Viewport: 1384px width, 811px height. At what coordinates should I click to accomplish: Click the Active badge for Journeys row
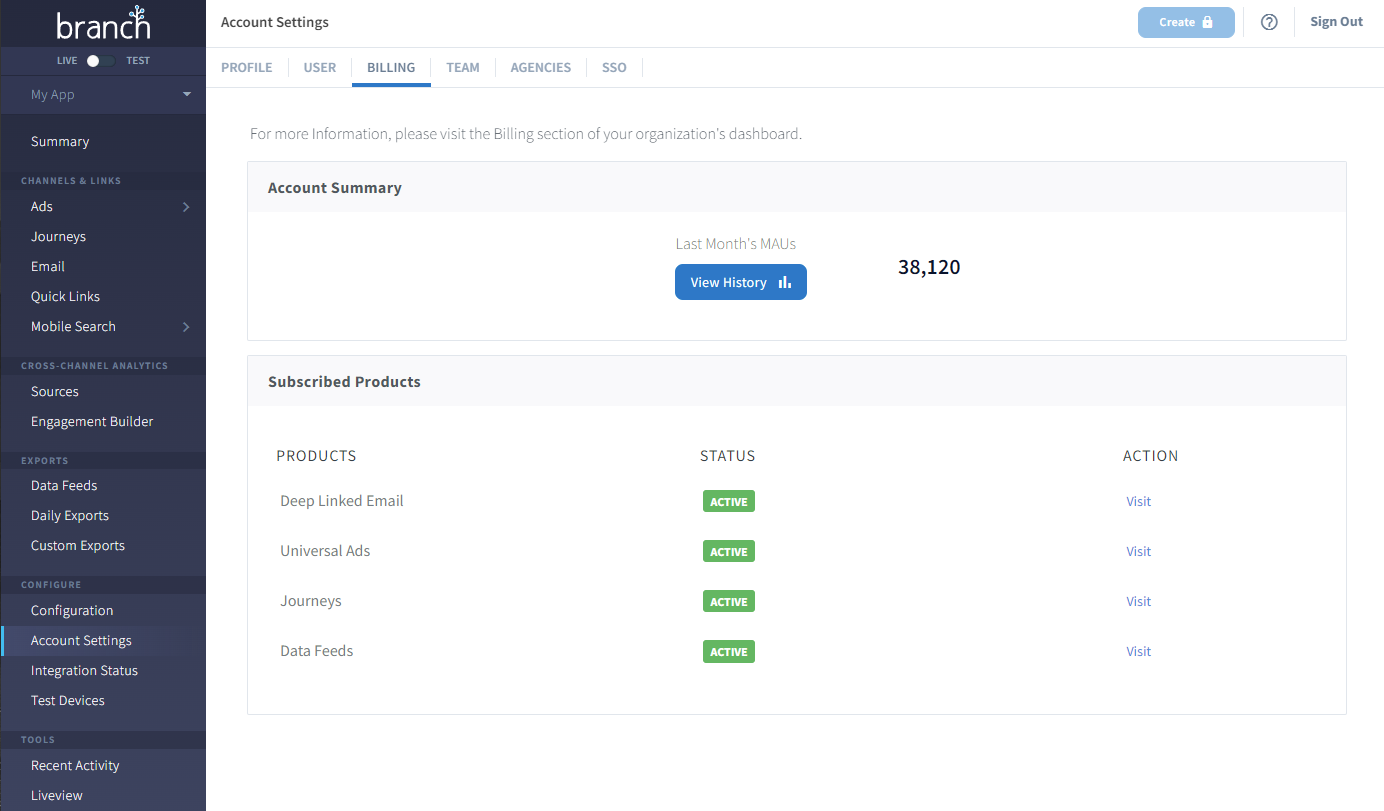(729, 602)
